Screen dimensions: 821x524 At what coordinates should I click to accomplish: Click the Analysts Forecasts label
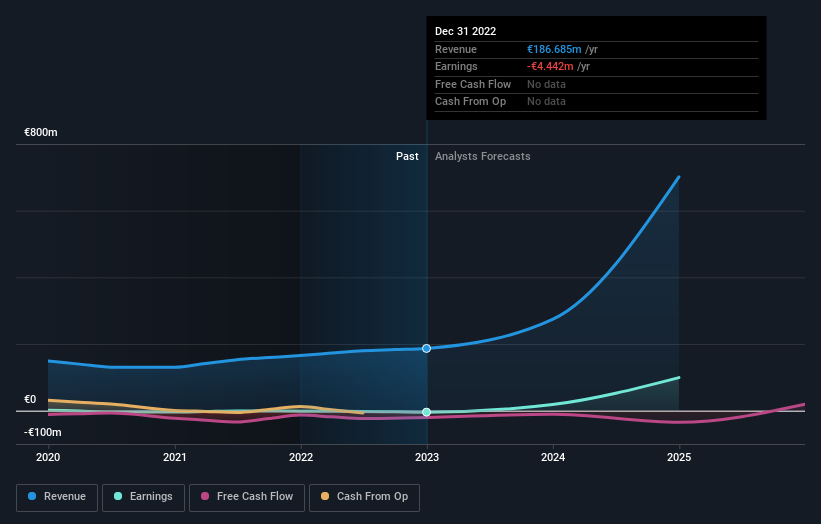(x=482, y=156)
